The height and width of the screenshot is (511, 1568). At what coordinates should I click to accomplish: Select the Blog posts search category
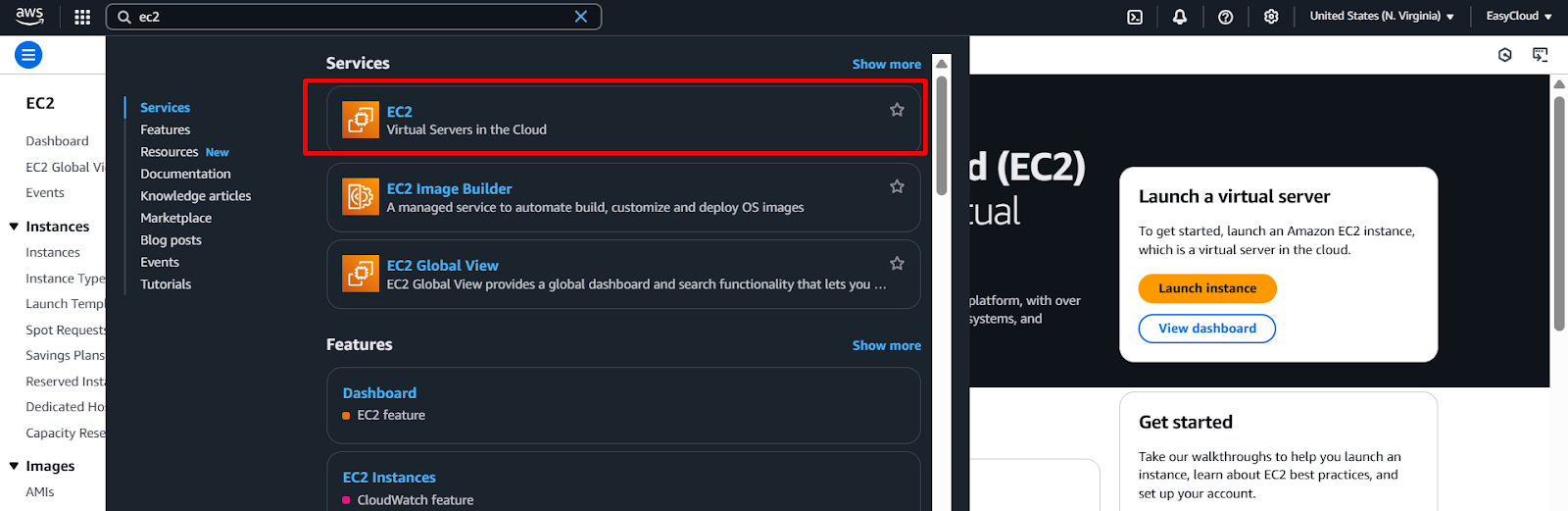tap(171, 240)
